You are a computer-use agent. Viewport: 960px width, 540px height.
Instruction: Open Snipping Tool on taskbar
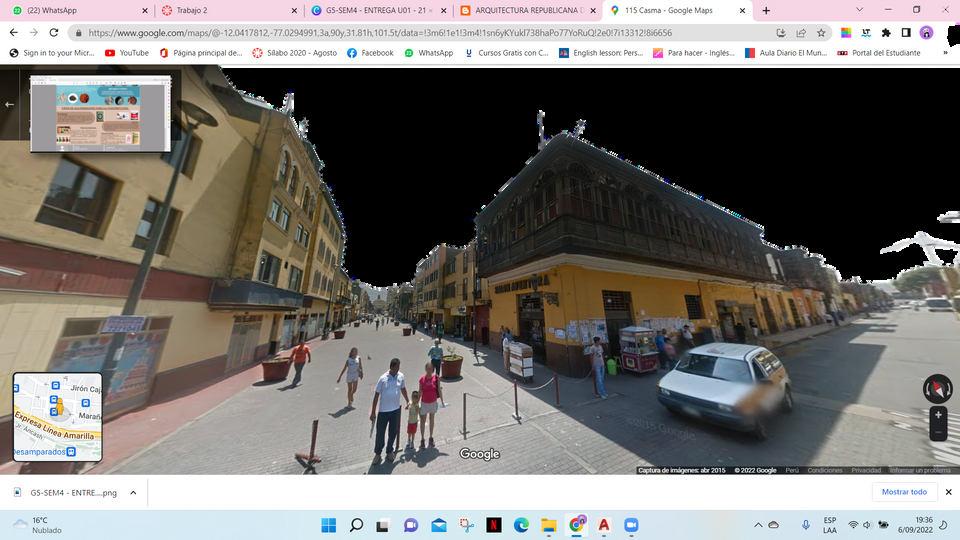[467, 525]
